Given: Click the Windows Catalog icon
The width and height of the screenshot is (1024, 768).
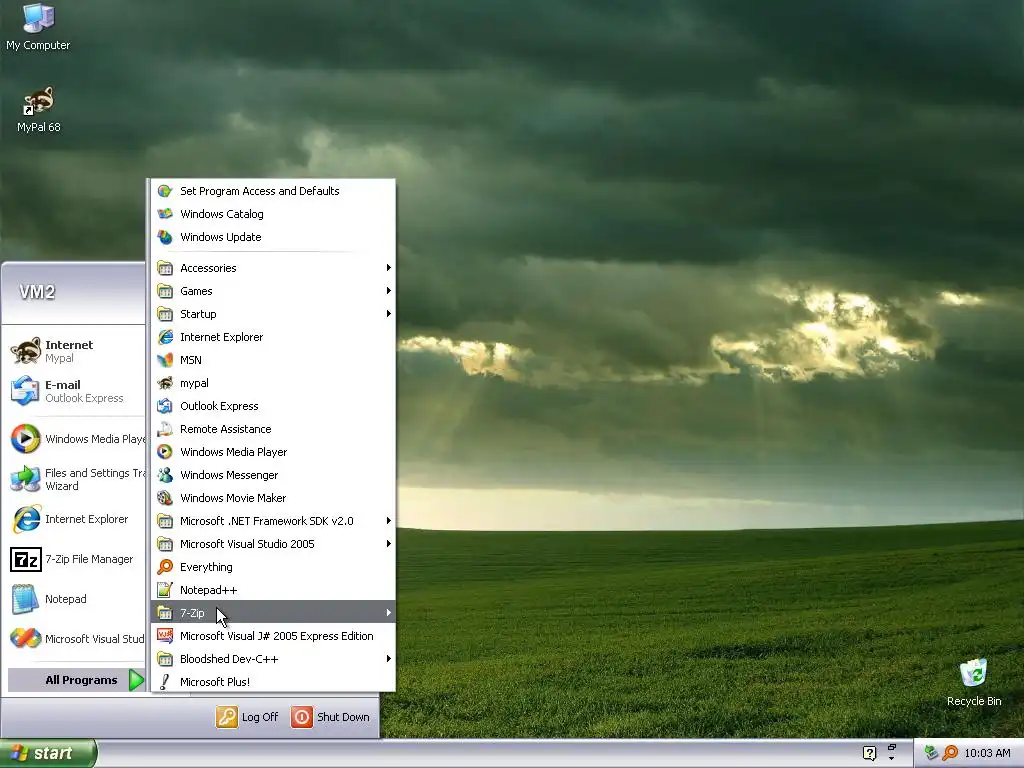Looking at the screenshot, I should [165, 214].
